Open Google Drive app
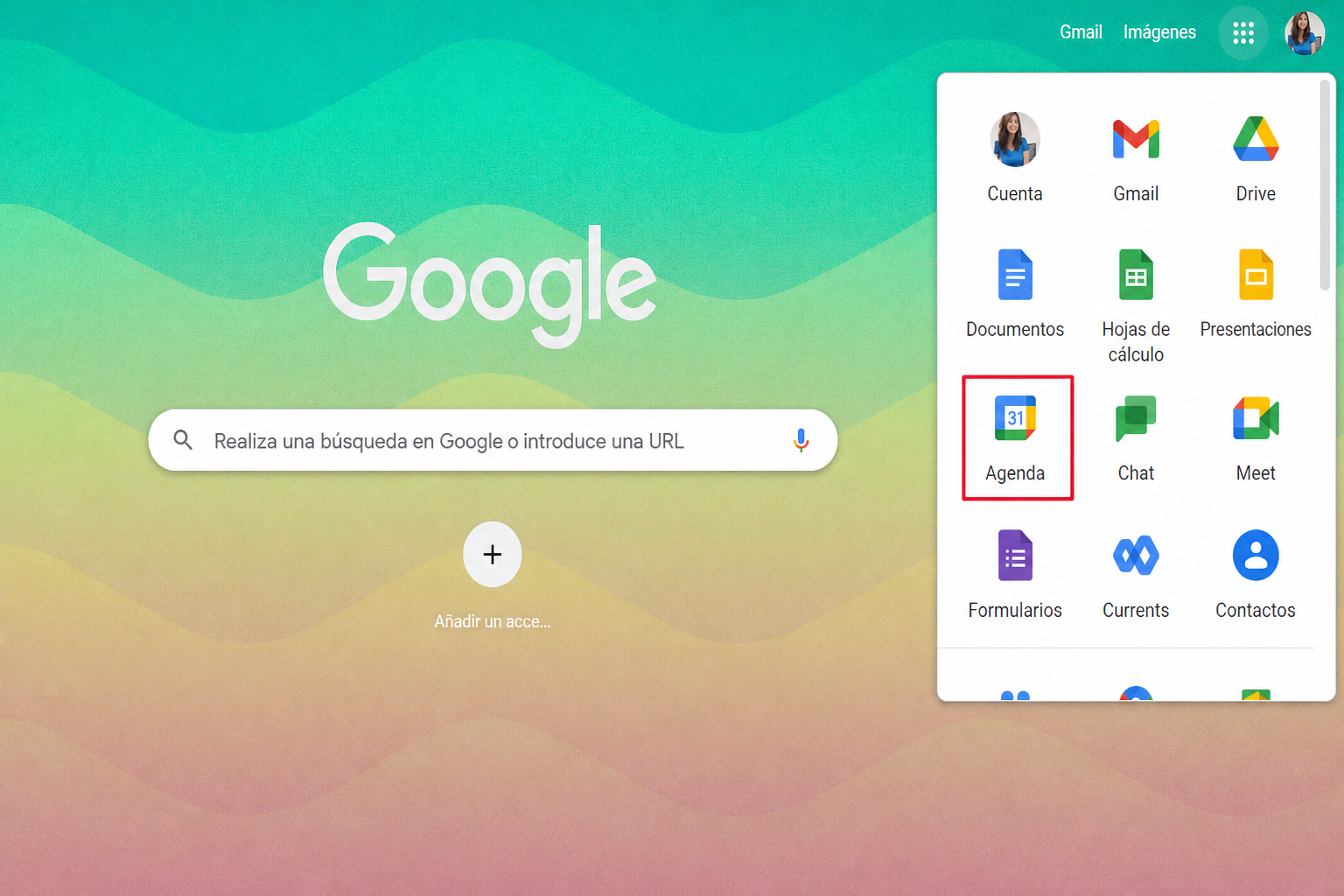 pos(1256,157)
